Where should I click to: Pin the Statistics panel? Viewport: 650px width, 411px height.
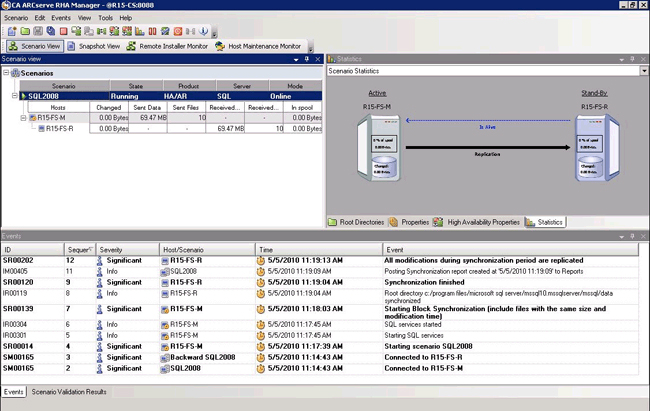(x=632, y=59)
